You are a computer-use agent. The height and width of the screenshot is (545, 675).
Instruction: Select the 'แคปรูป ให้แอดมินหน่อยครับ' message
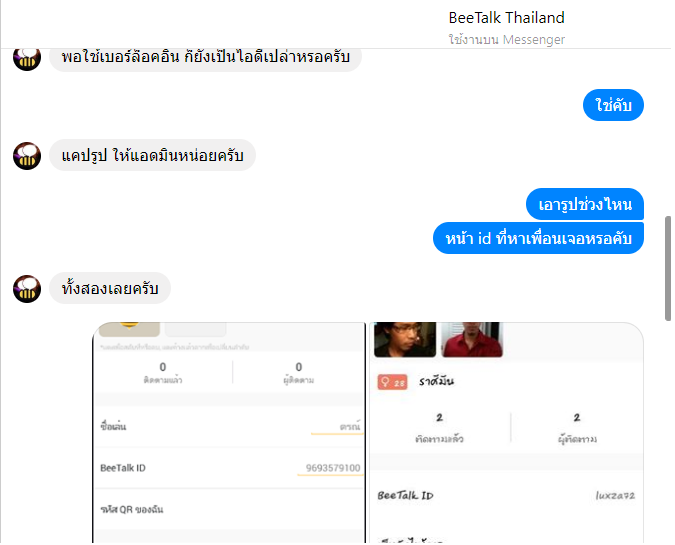click(x=152, y=155)
